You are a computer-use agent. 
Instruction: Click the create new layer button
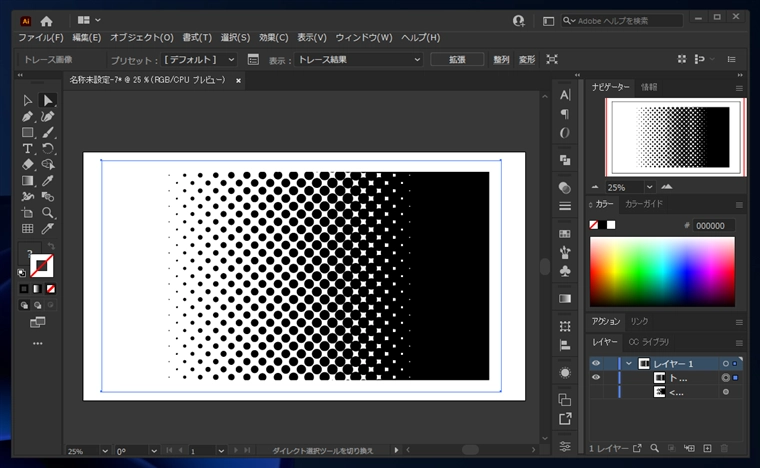(x=707, y=449)
